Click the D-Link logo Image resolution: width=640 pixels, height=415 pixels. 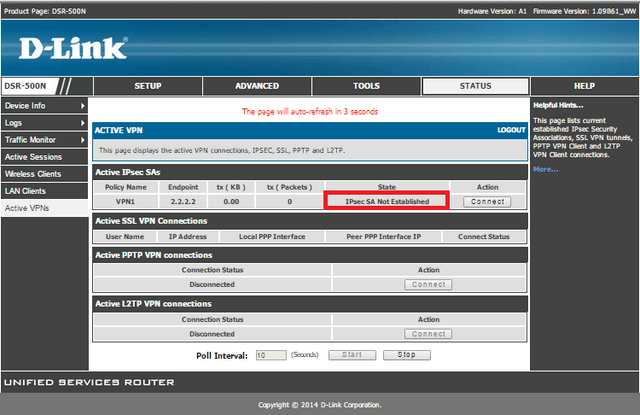tap(73, 48)
